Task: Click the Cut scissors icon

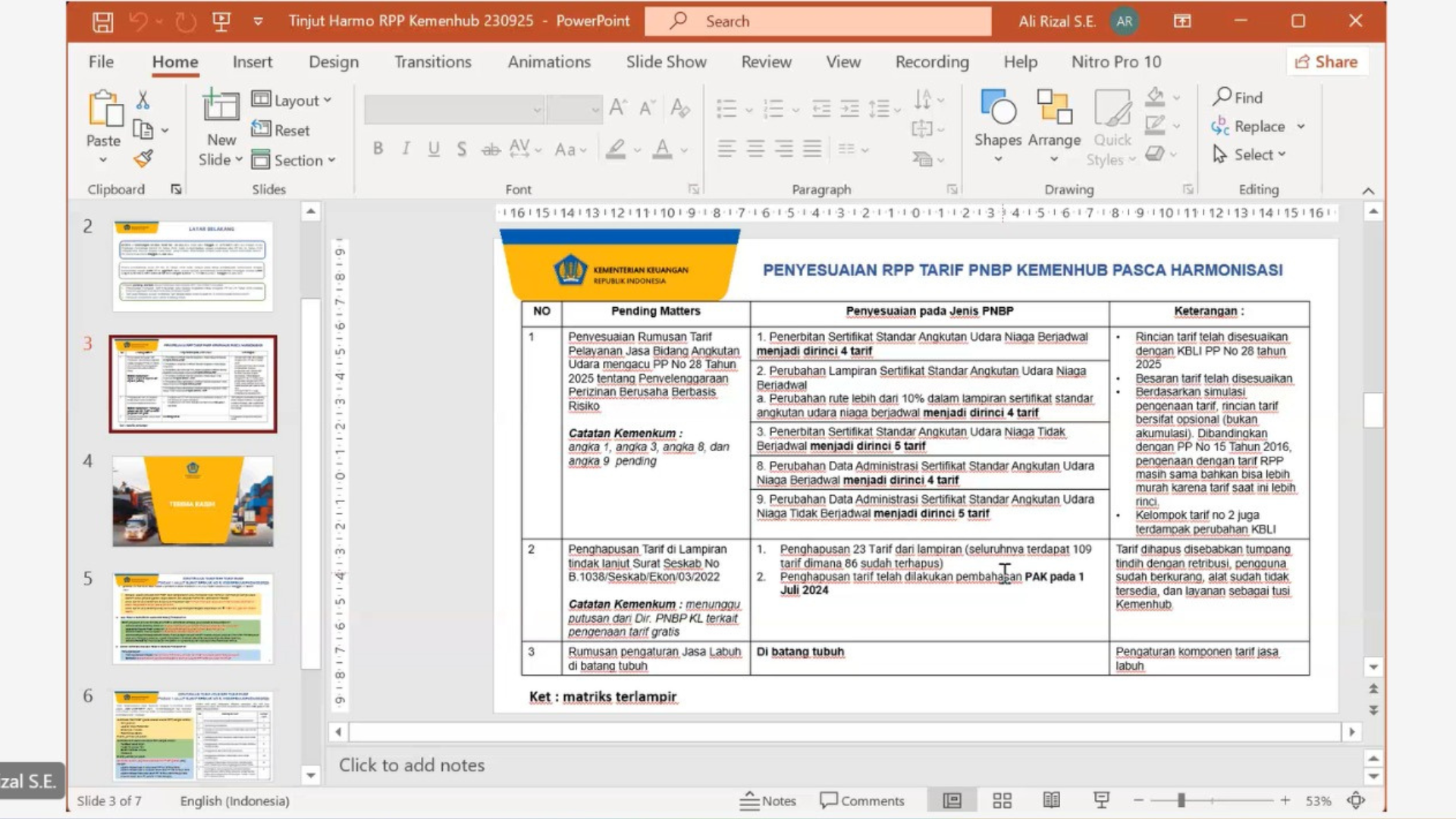Action: click(143, 100)
